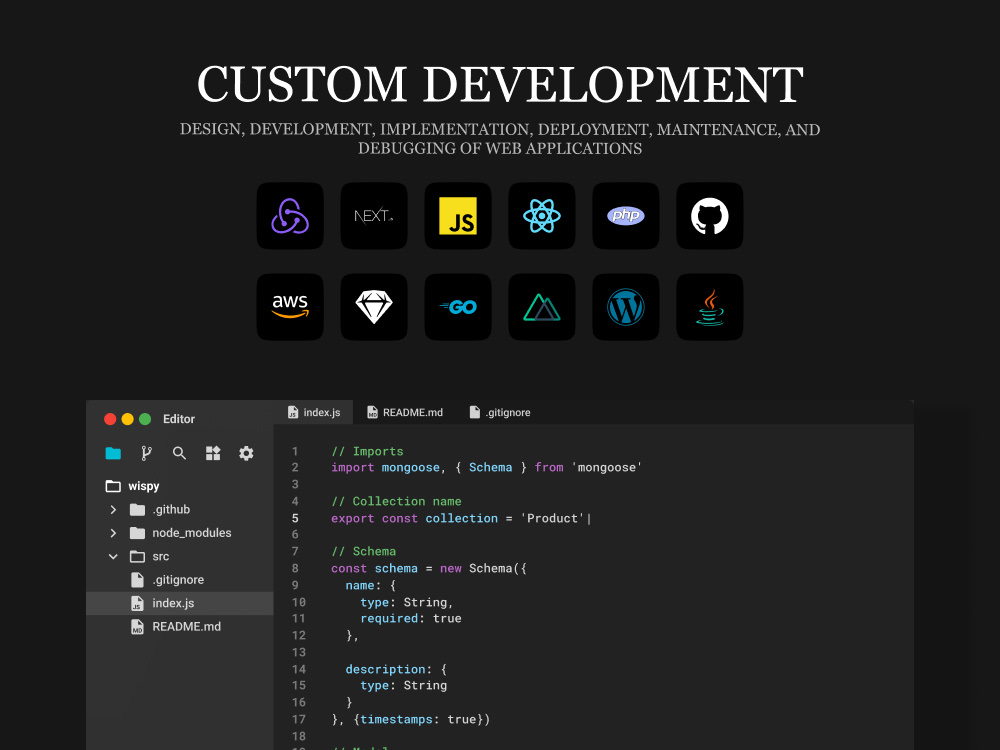
Task: Select the Java coffee cup tile
Action: (710, 307)
